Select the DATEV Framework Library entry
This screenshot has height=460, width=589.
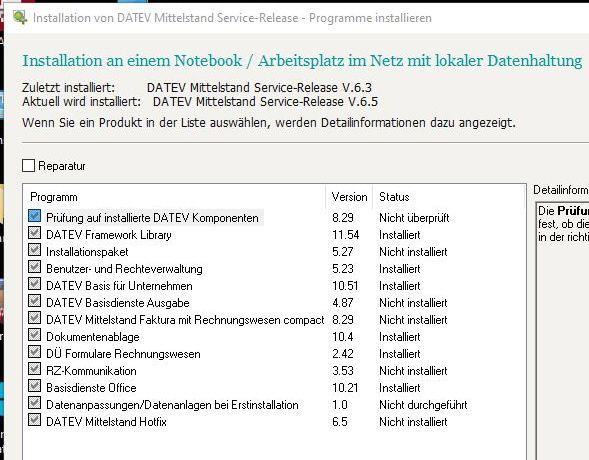click(109, 235)
